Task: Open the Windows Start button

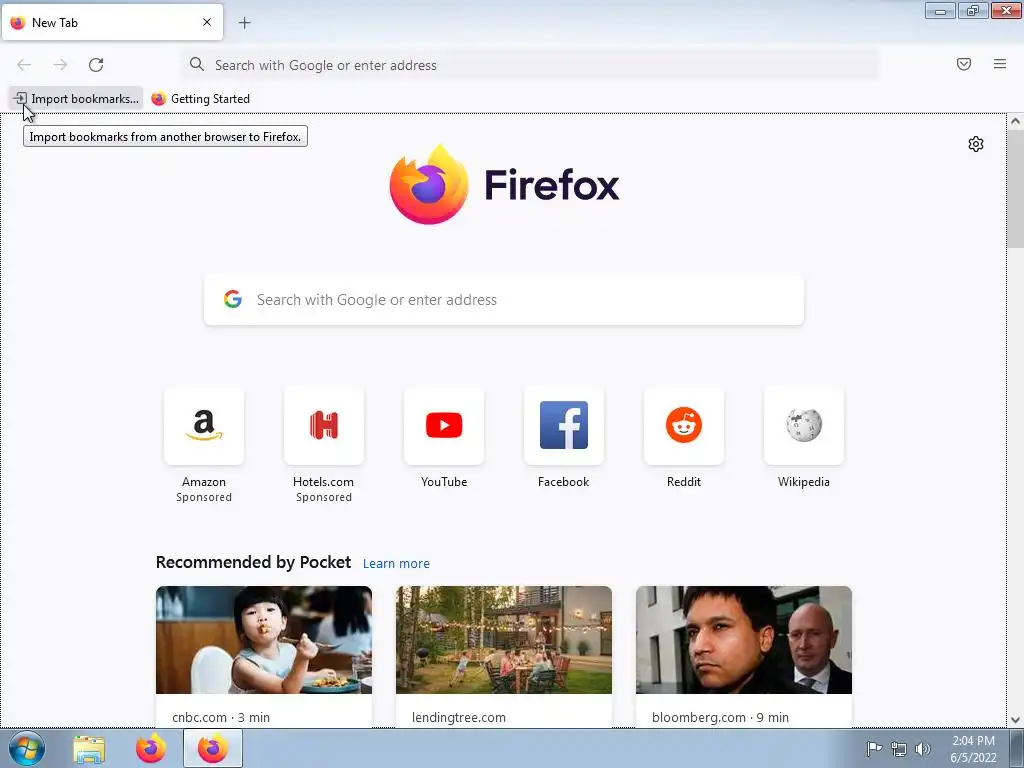Action: tap(27, 748)
